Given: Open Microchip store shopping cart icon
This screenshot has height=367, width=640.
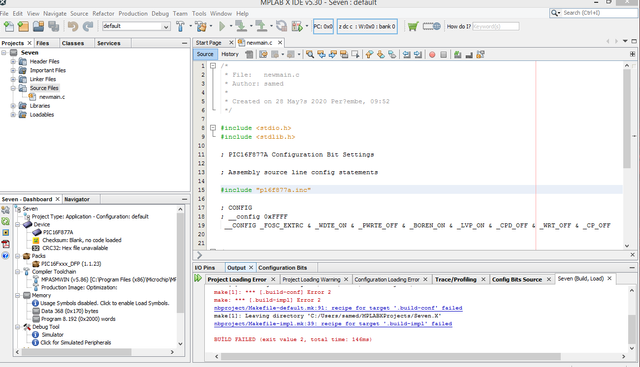Looking at the screenshot, I should tap(413, 27).
